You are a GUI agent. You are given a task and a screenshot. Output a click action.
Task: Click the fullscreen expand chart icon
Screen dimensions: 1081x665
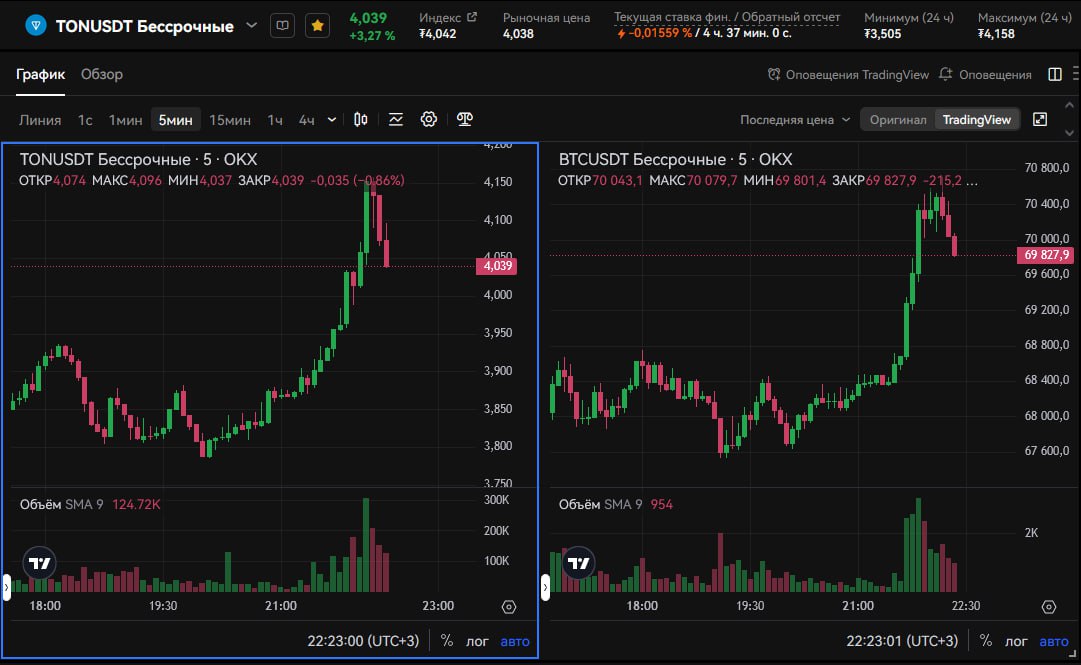(x=1040, y=120)
